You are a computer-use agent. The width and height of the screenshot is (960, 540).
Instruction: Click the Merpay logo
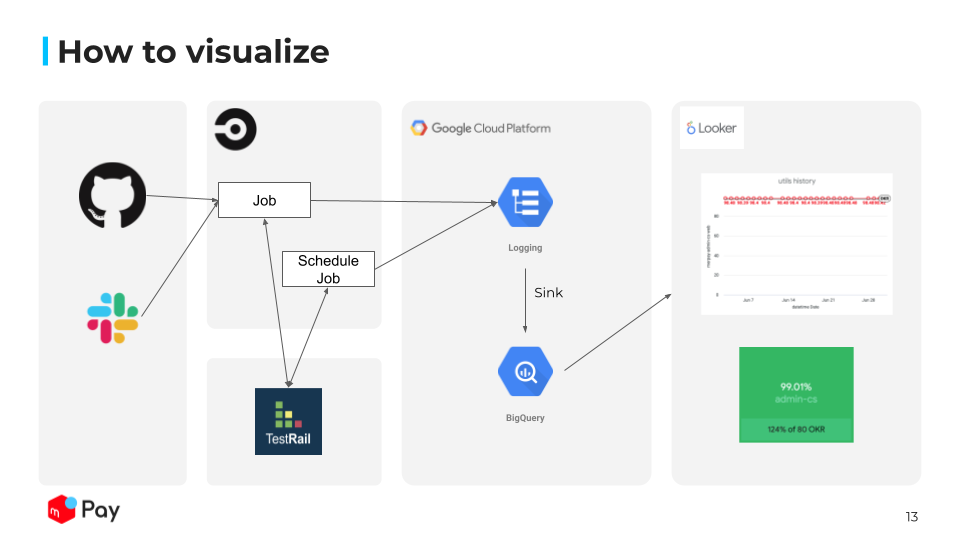pyautogui.click(x=84, y=509)
